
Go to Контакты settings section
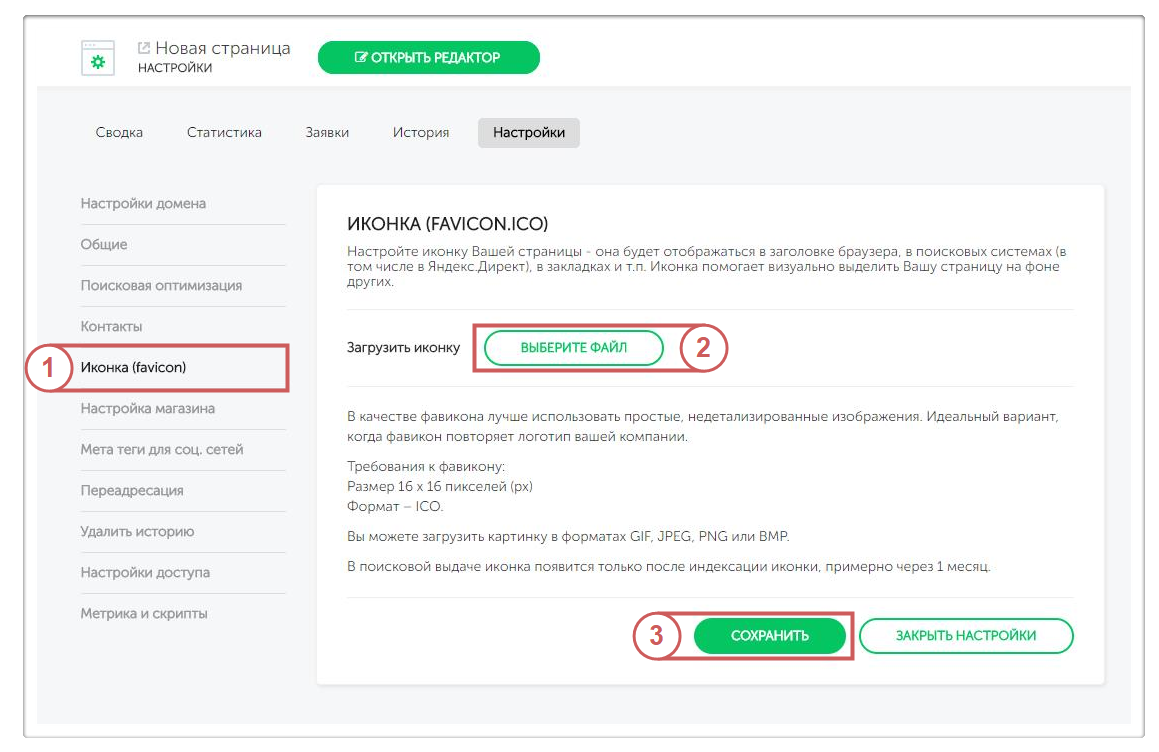point(111,326)
